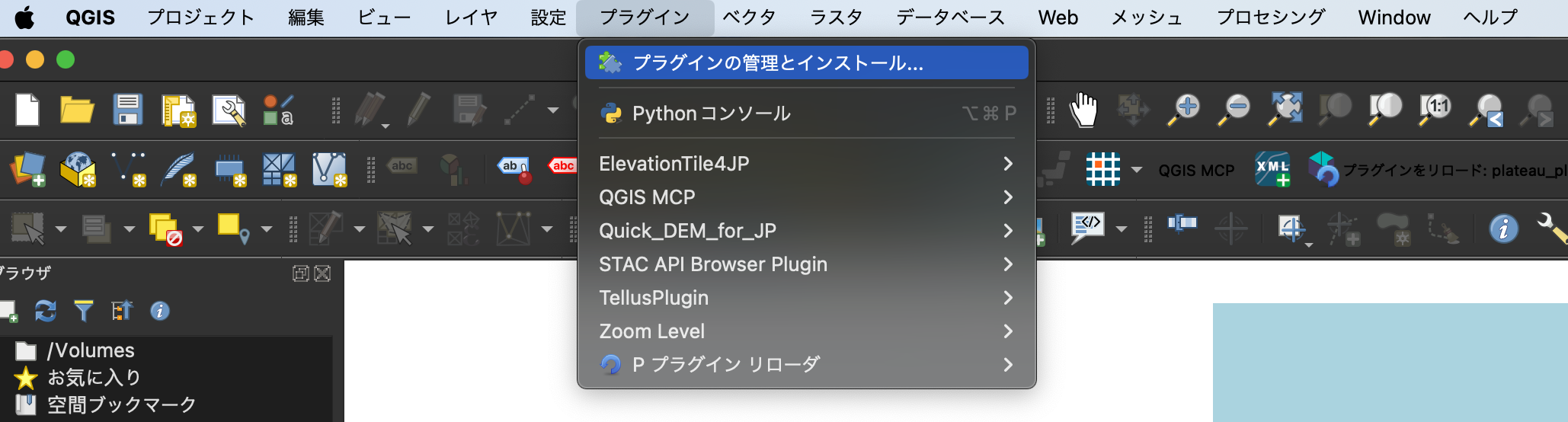
Task: Create a new blank project
Action: click(x=27, y=110)
